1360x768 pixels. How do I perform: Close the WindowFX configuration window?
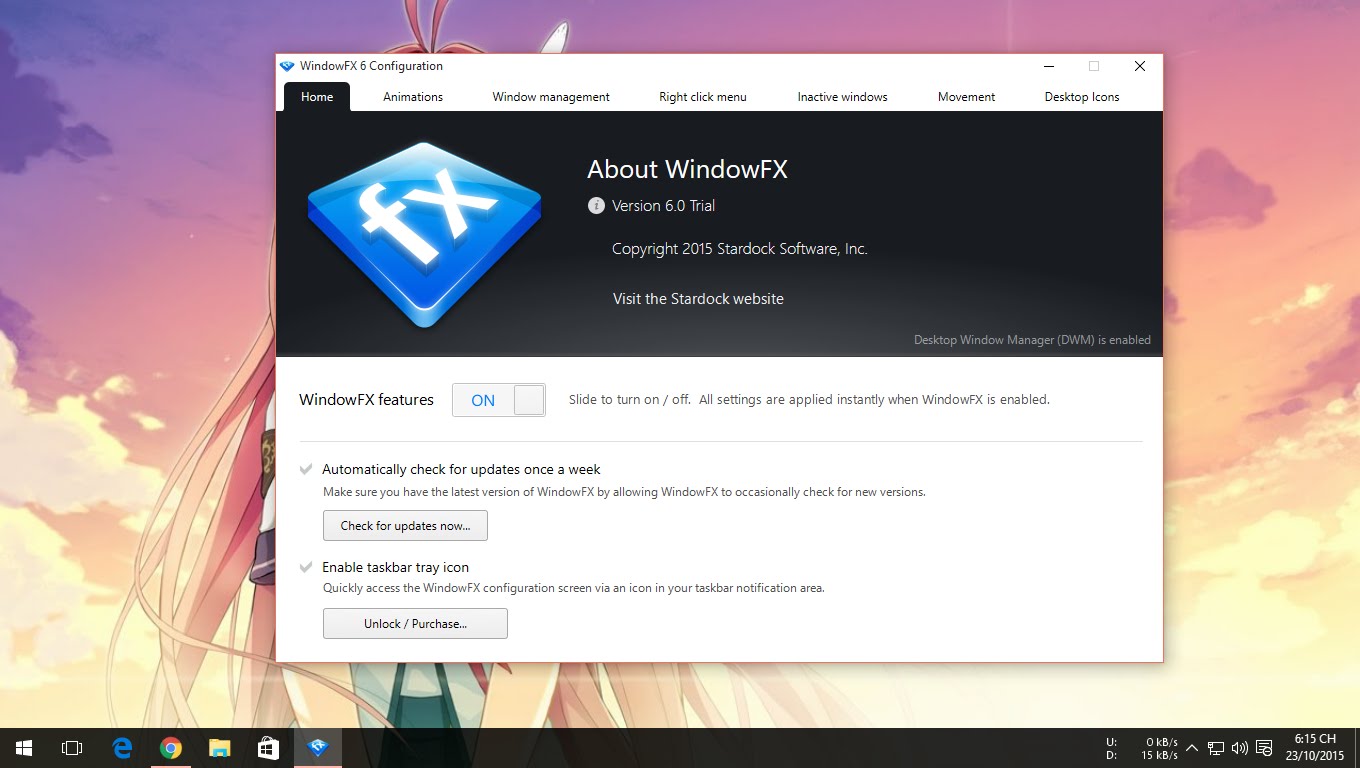click(x=1140, y=67)
